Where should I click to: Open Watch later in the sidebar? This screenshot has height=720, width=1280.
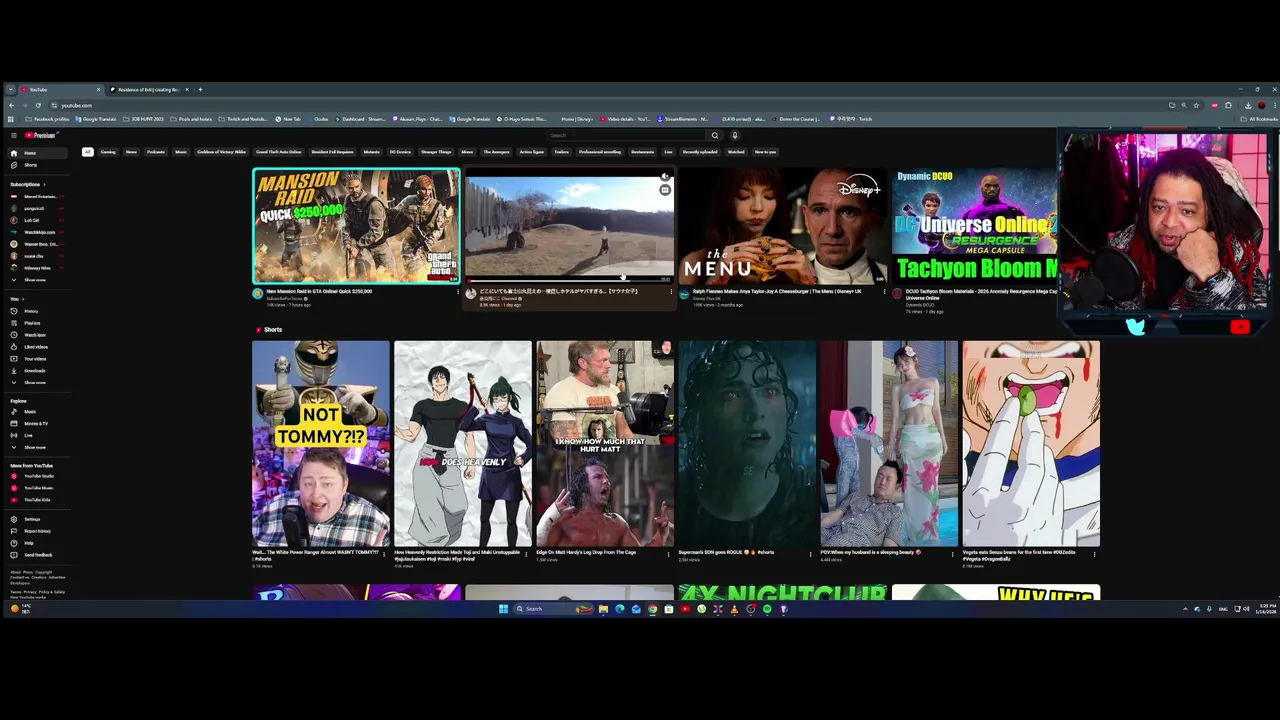36,335
